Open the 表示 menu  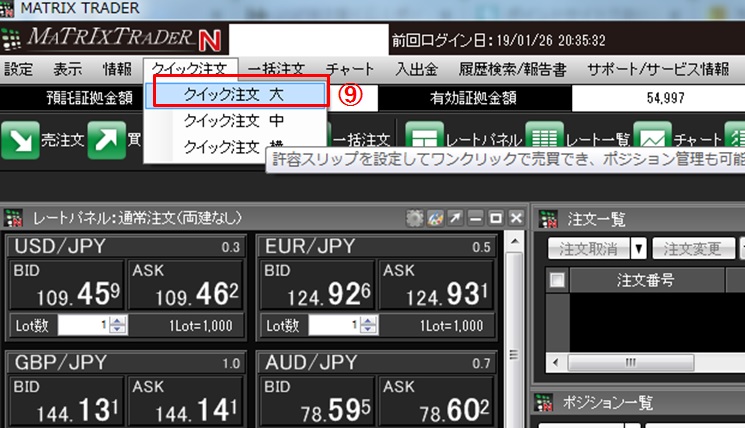67,69
